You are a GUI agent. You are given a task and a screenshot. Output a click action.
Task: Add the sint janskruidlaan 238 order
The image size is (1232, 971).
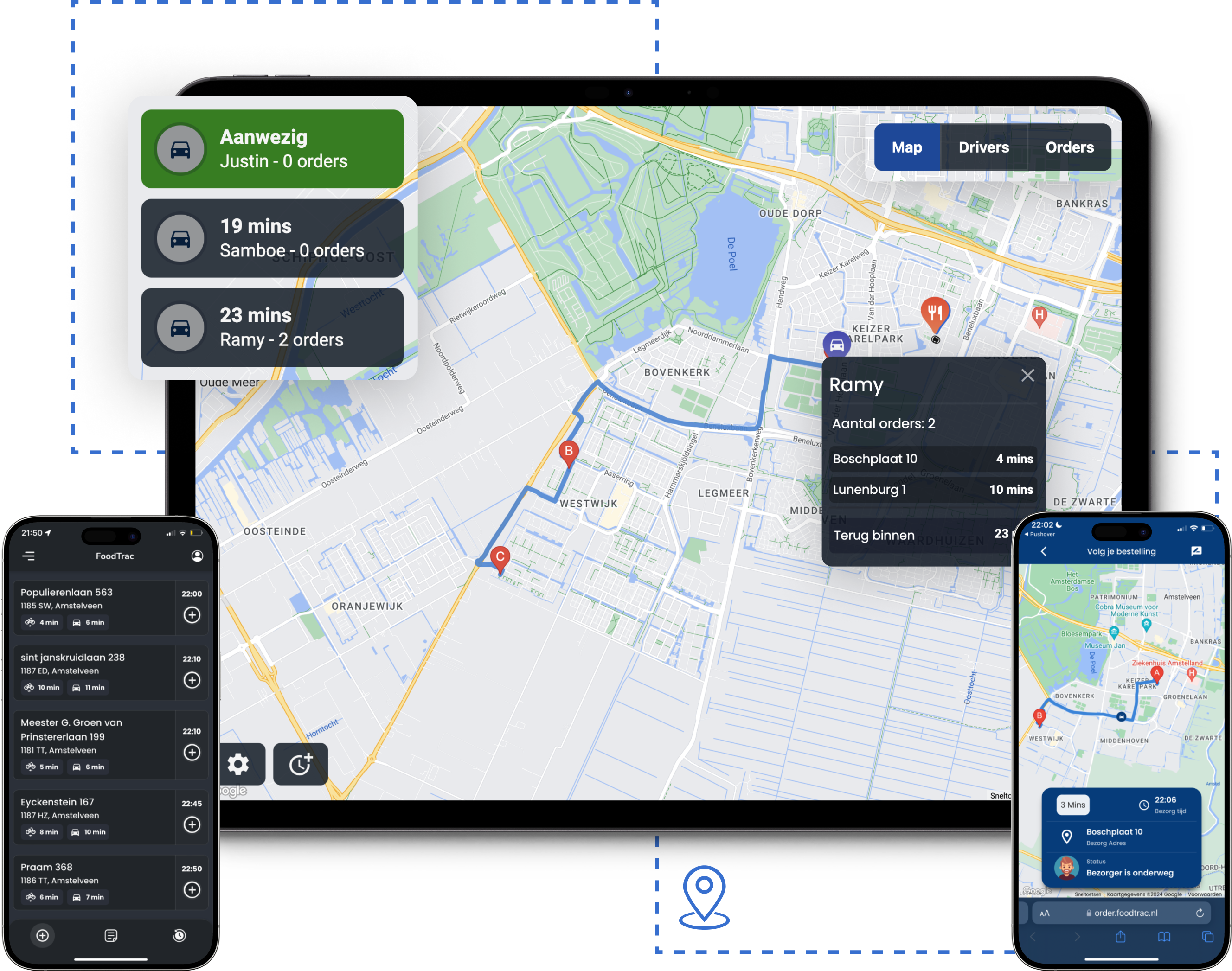coord(192,681)
